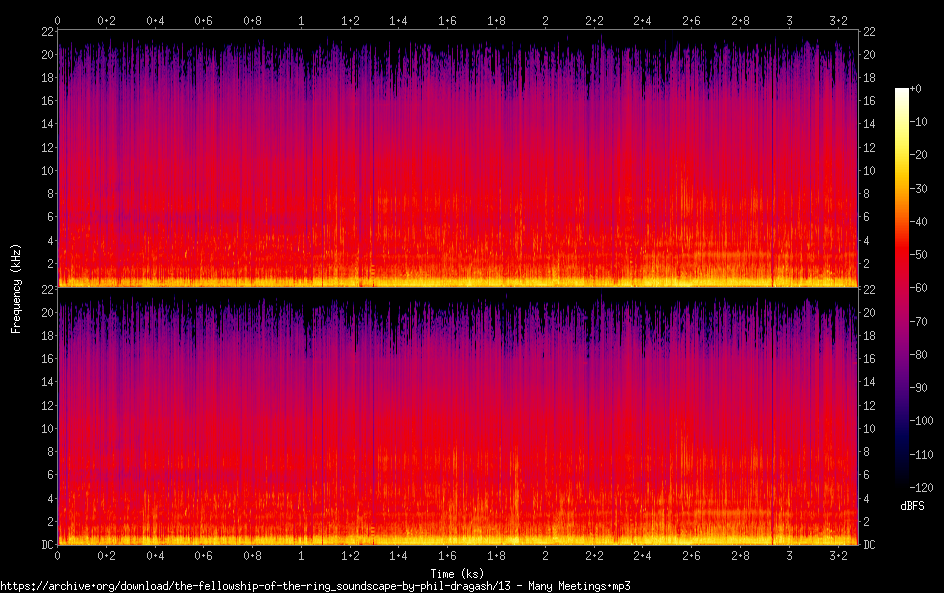
Task: Select the right 10 kHz tick of the lower channel
Action: pyautogui.click(x=869, y=428)
